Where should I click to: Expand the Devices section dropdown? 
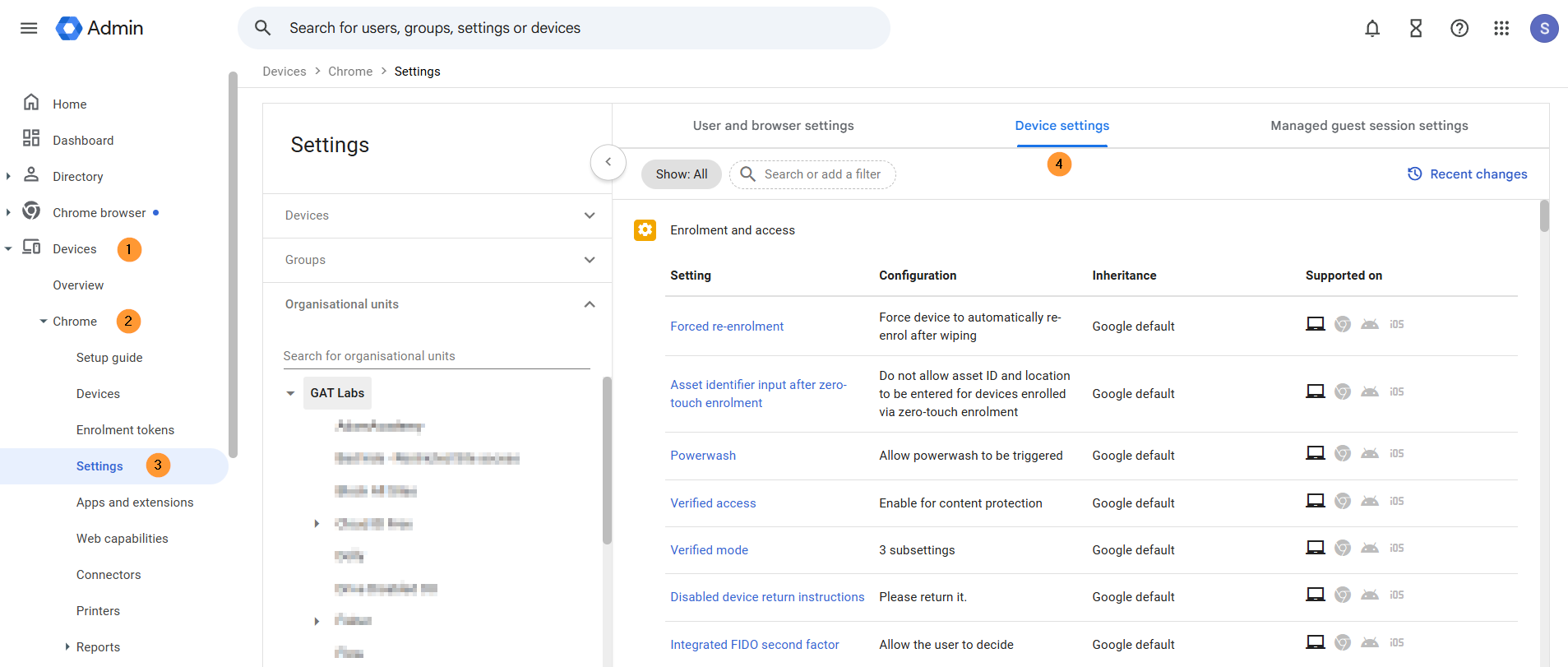[x=590, y=215]
